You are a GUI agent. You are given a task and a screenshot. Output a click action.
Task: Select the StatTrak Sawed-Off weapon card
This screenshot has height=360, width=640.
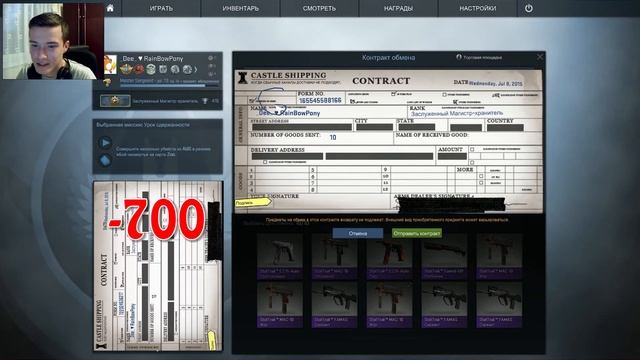(x=444, y=256)
